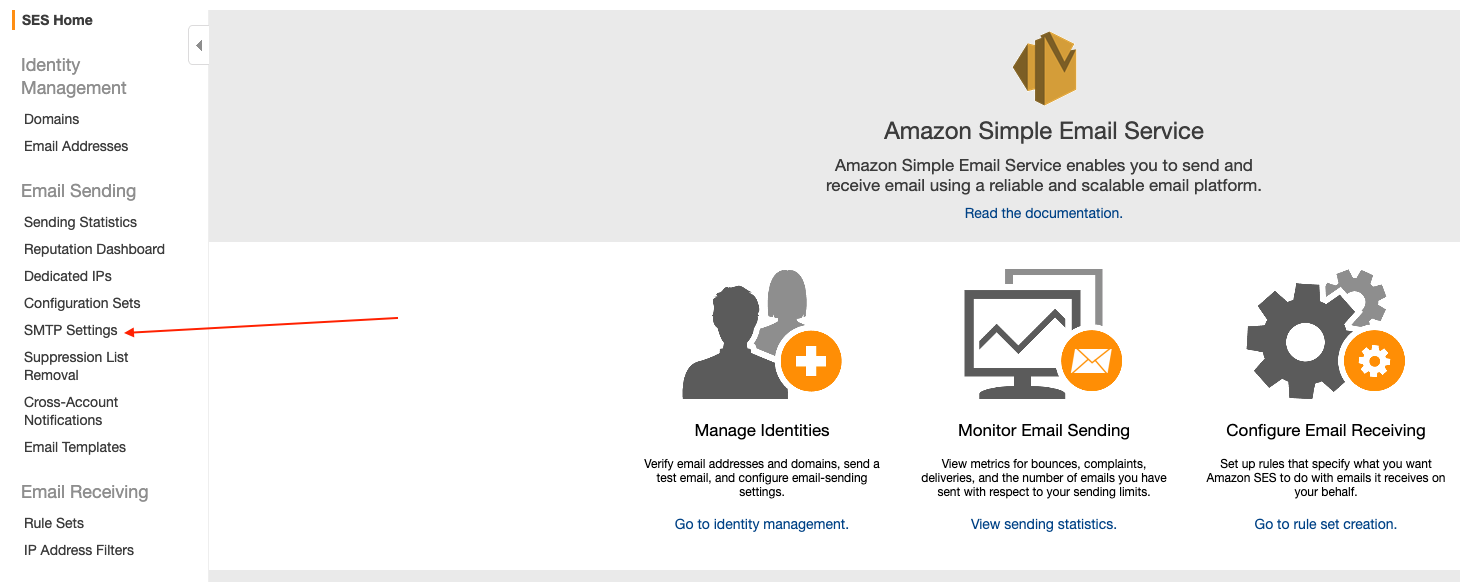This screenshot has width=1460, height=582.
Task: Open Dedicated IPs page
Action: pyautogui.click(x=68, y=276)
